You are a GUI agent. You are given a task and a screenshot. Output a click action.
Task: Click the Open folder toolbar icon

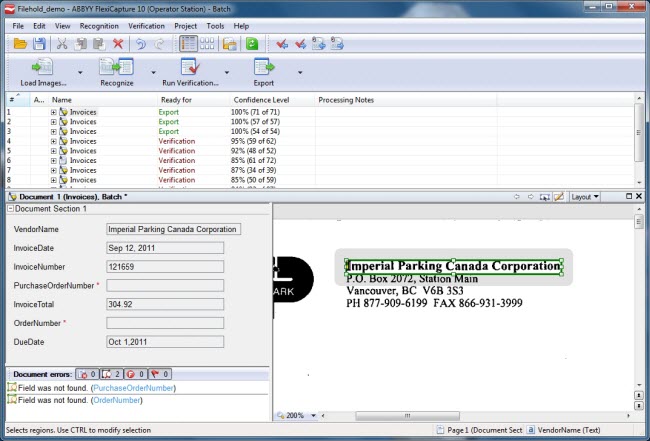pyautogui.click(x=20, y=44)
